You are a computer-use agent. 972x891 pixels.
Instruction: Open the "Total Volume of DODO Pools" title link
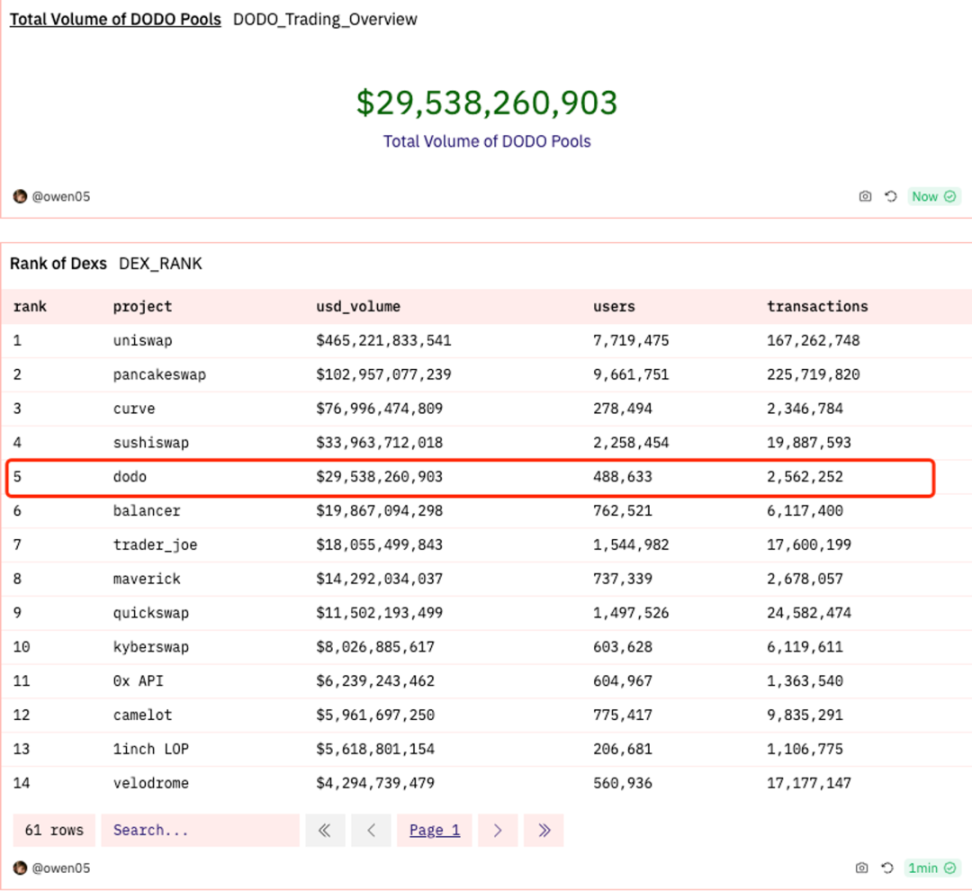point(115,20)
